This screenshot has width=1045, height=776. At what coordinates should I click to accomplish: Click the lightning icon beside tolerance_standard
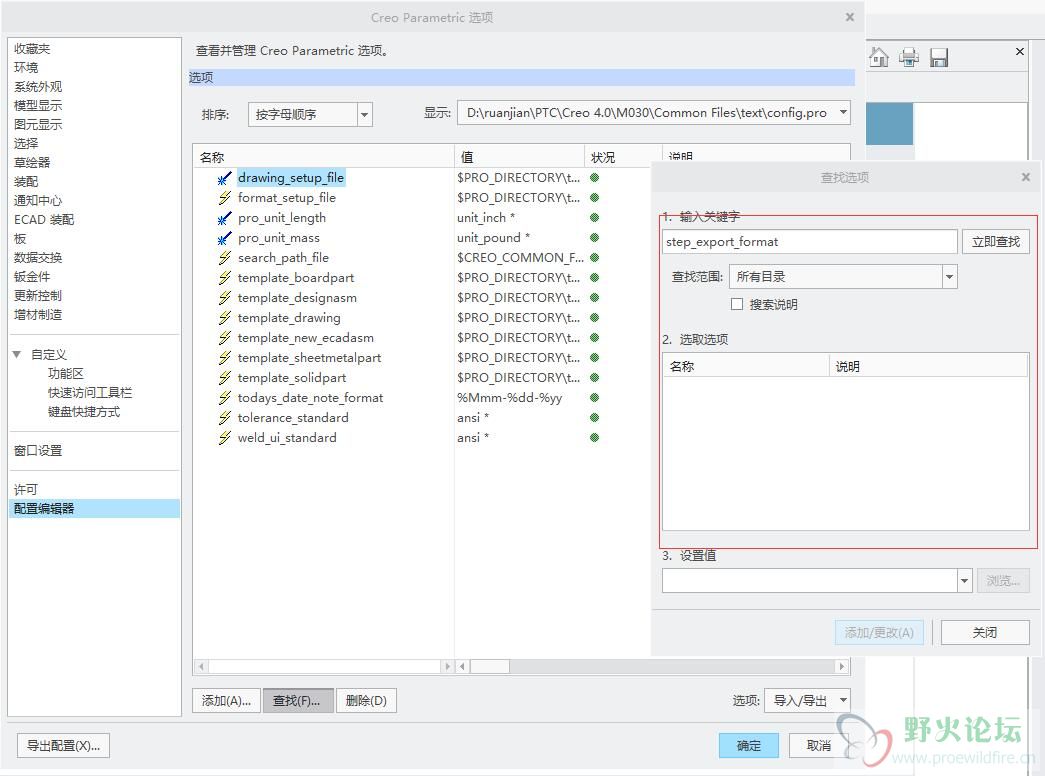coord(225,418)
